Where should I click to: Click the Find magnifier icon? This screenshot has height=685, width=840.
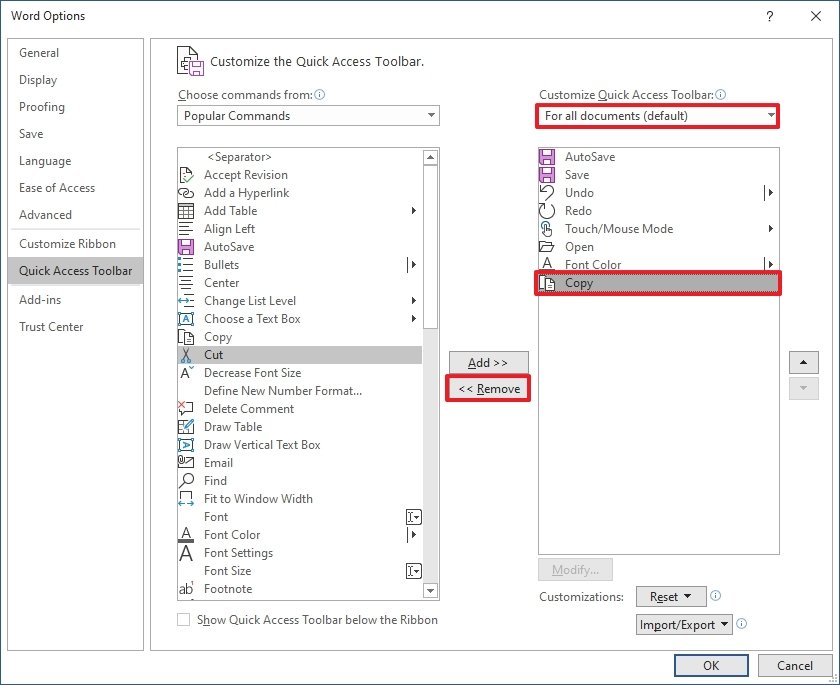186,480
